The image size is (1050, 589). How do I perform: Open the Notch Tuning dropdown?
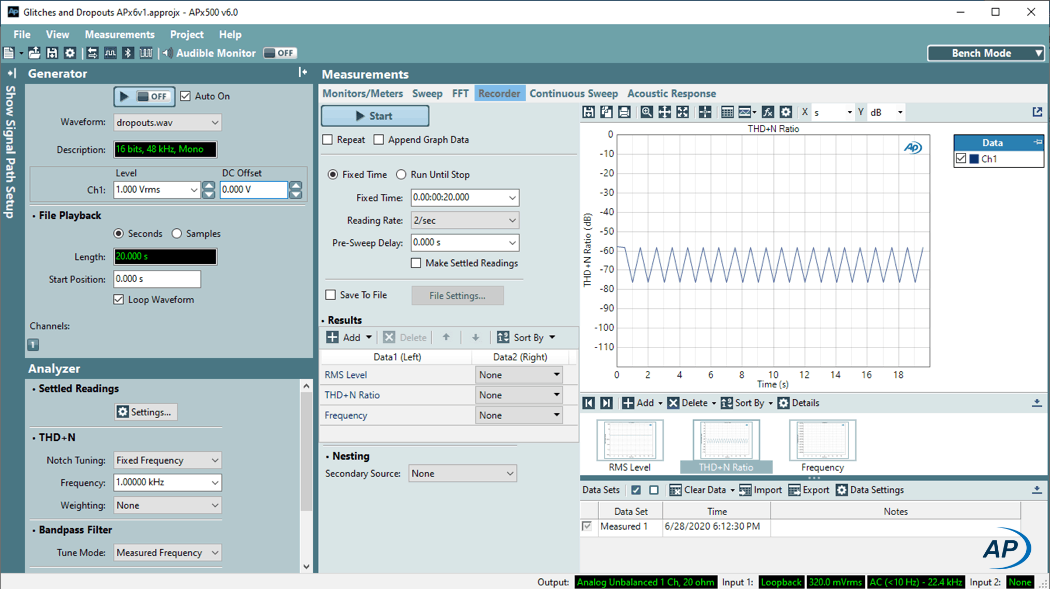pos(167,460)
